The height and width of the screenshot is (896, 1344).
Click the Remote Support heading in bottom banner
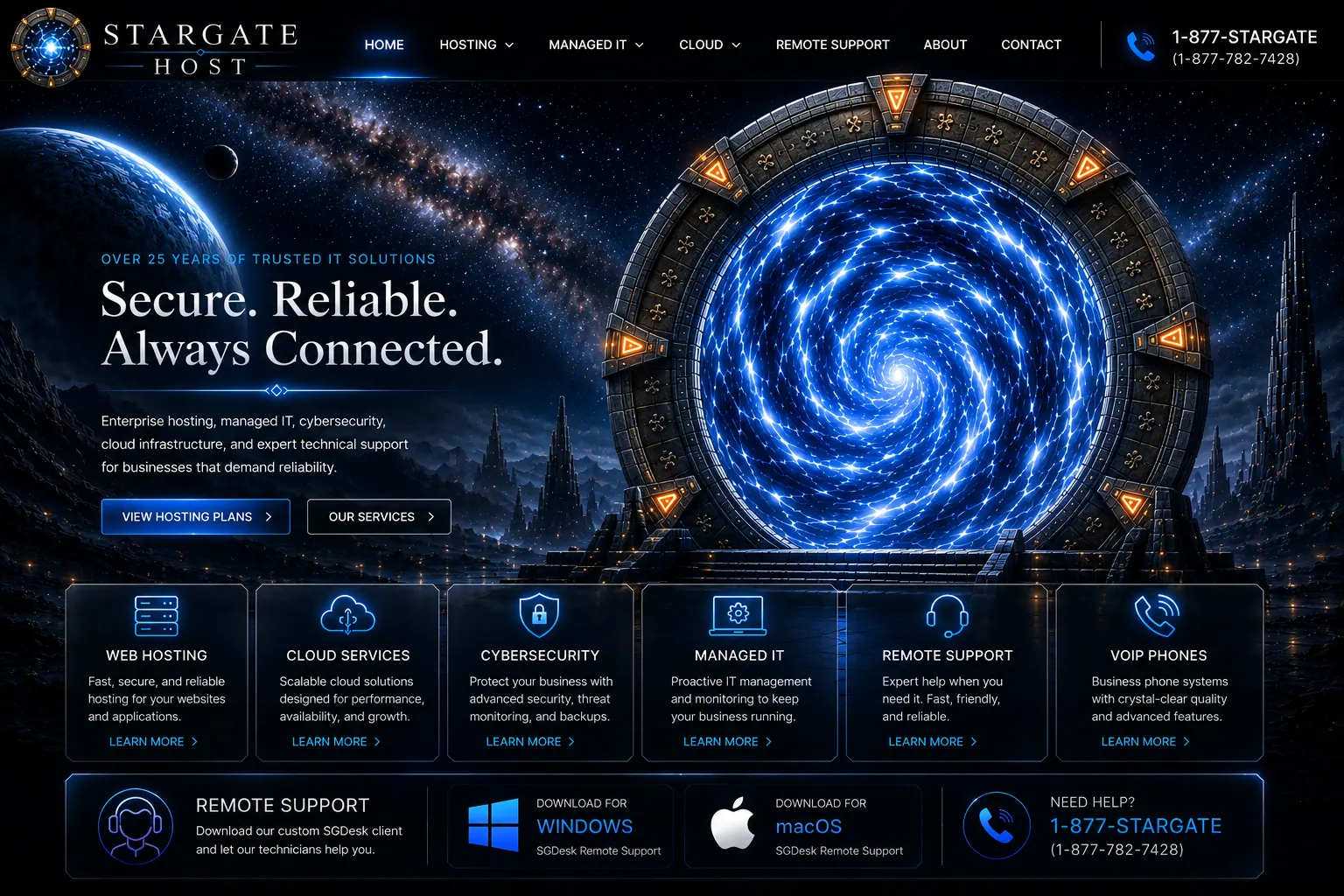283,805
